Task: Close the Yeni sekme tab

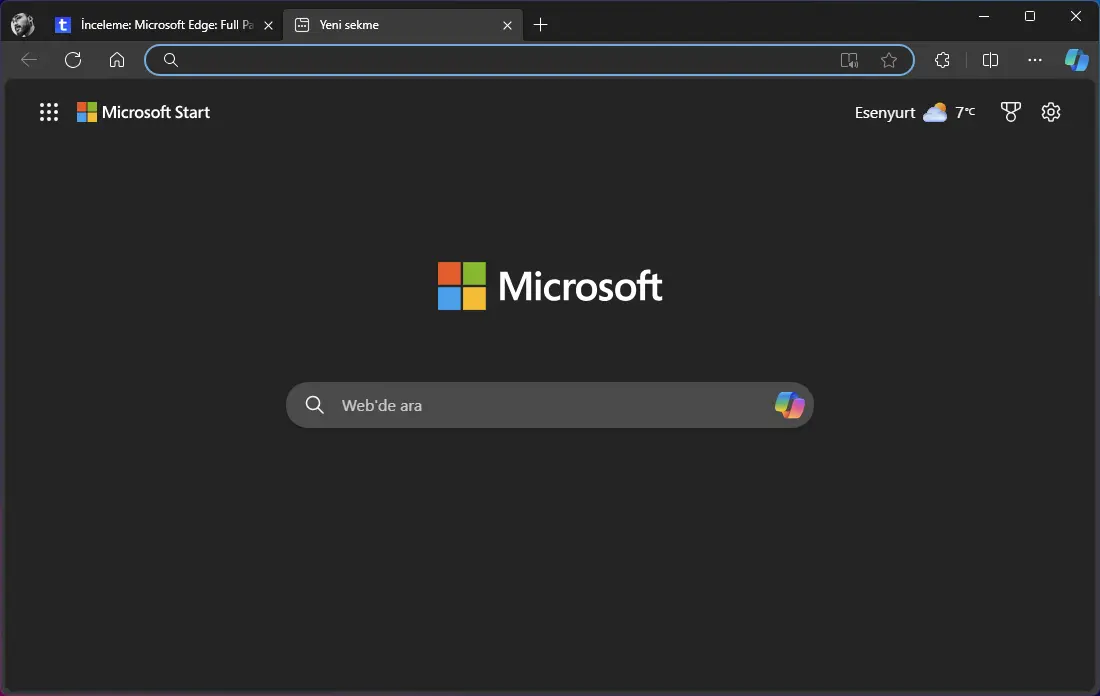Action: 507,25
